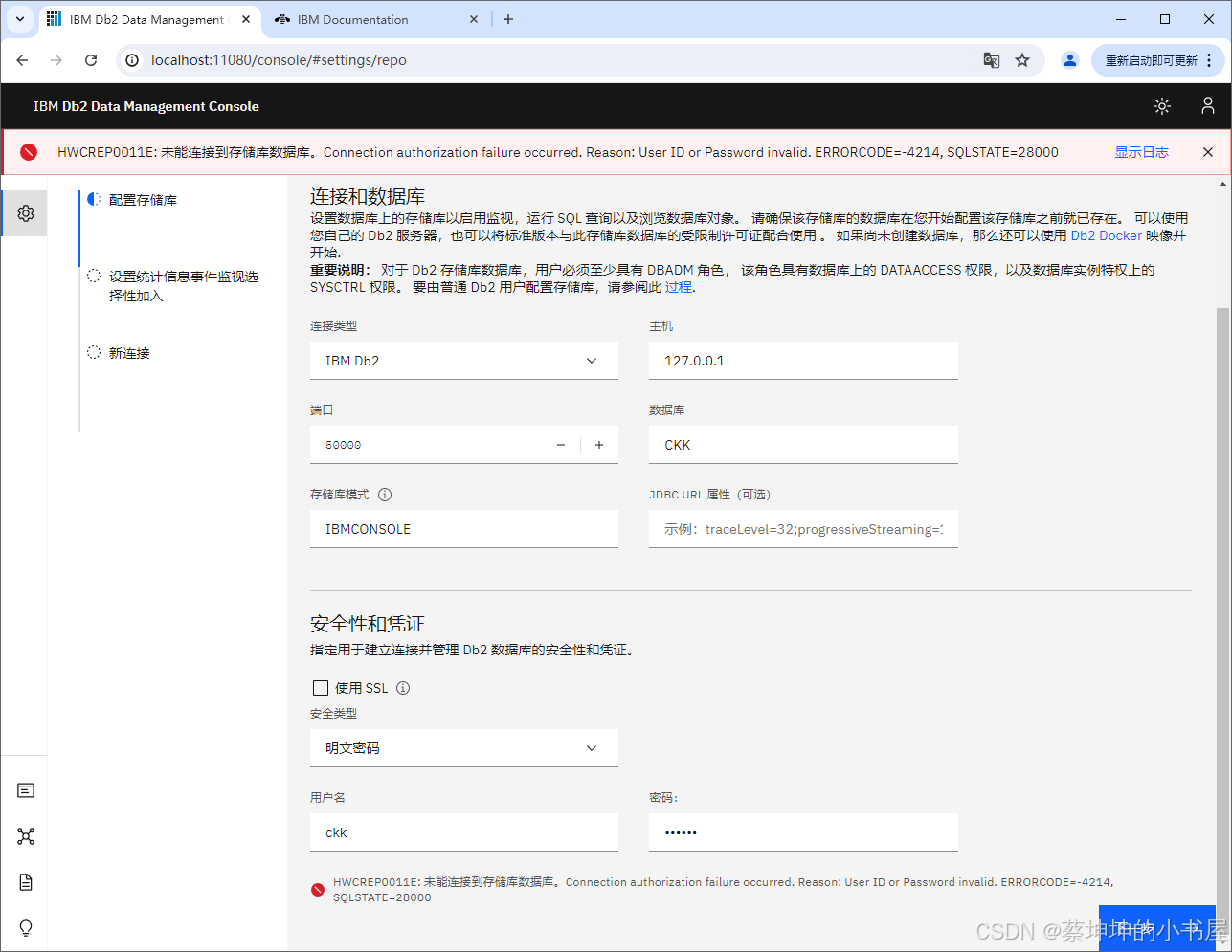Click the restart to update Chrome button
This screenshot has width=1232, height=952.
(x=1157, y=60)
